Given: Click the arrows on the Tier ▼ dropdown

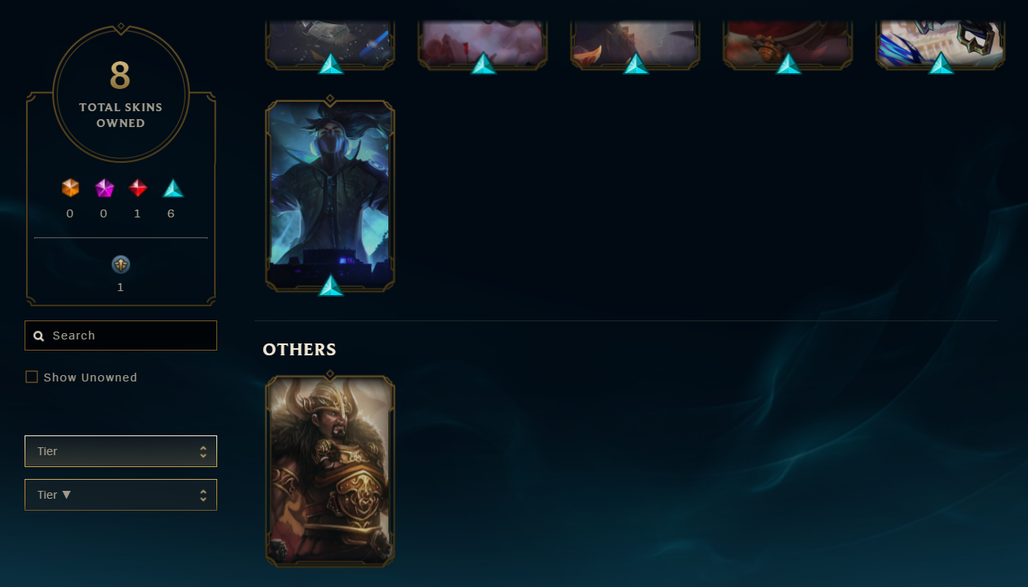Looking at the screenshot, I should click(x=203, y=495).
